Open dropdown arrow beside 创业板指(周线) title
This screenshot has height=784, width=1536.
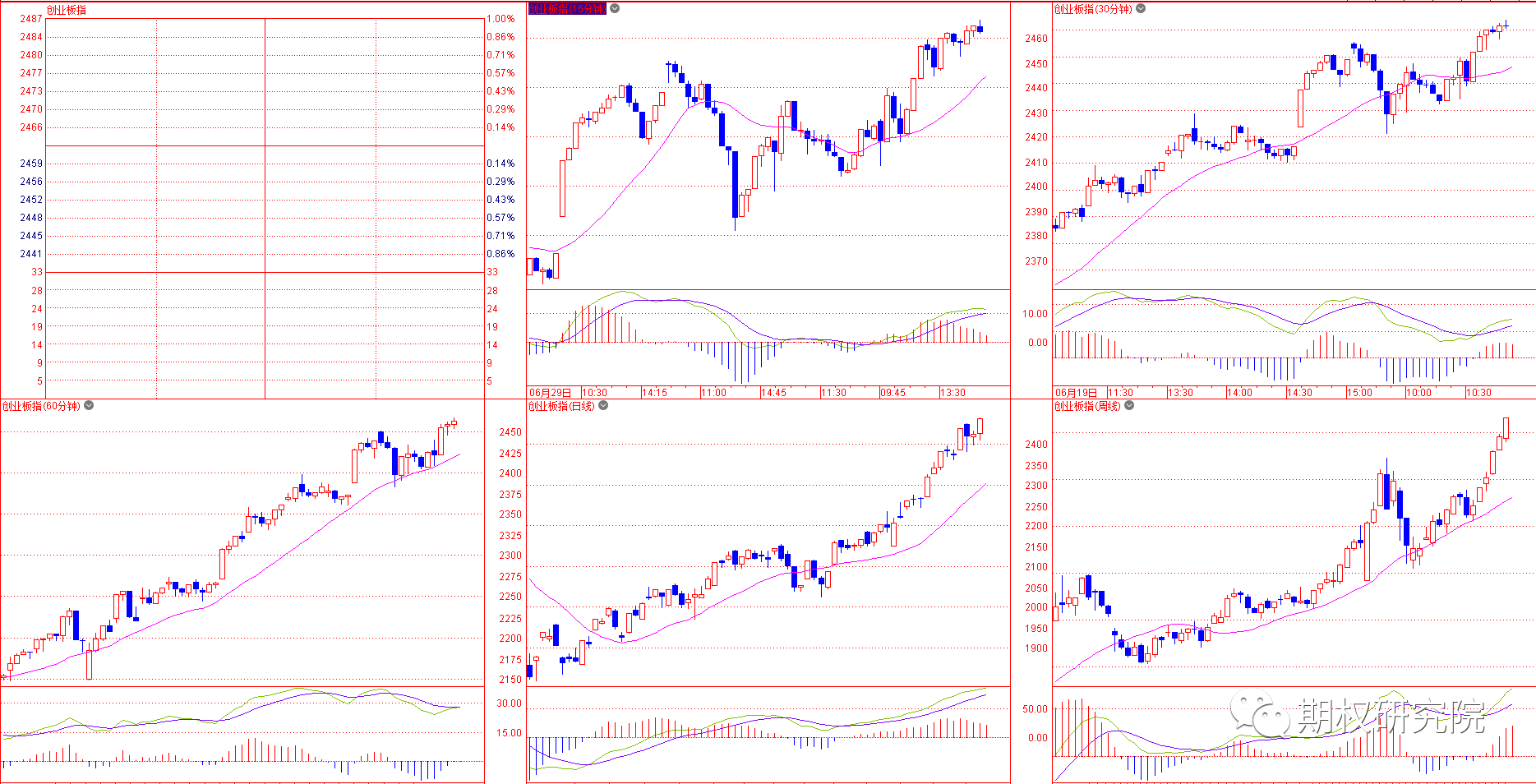(x=1129, y=406)
